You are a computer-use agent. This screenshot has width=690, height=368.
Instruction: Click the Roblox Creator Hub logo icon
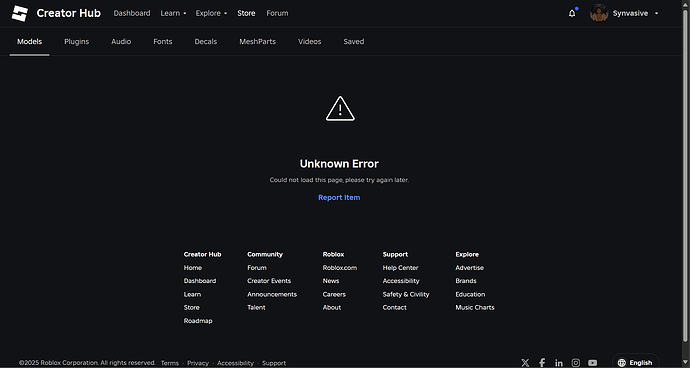[20, 13]
